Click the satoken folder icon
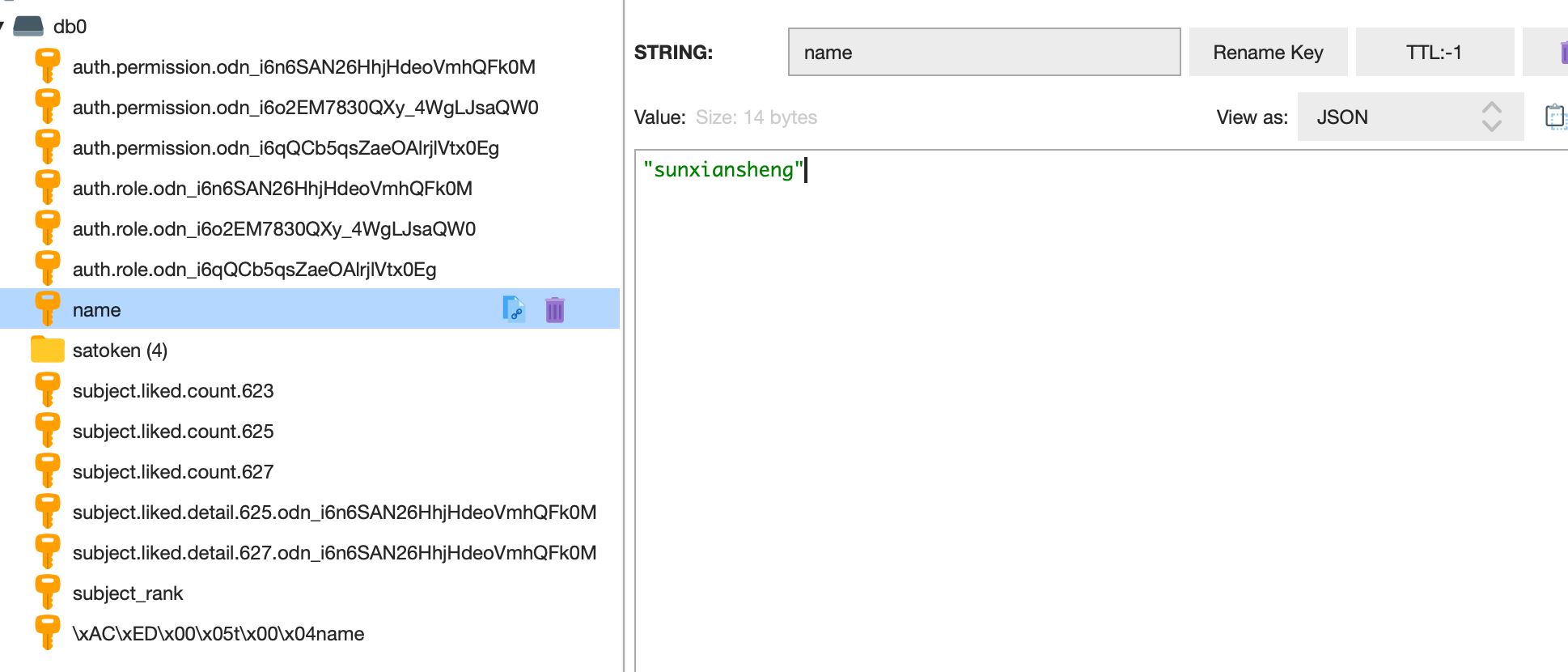 click(47, 350)
